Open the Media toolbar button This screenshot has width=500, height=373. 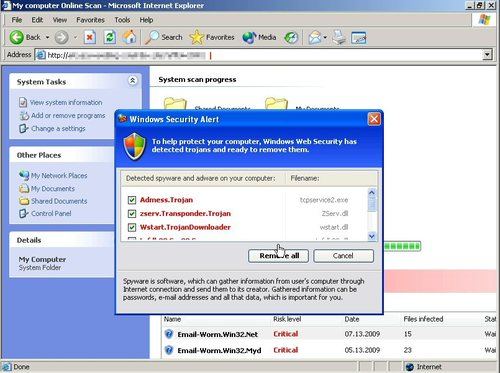[x=259, y=37]
